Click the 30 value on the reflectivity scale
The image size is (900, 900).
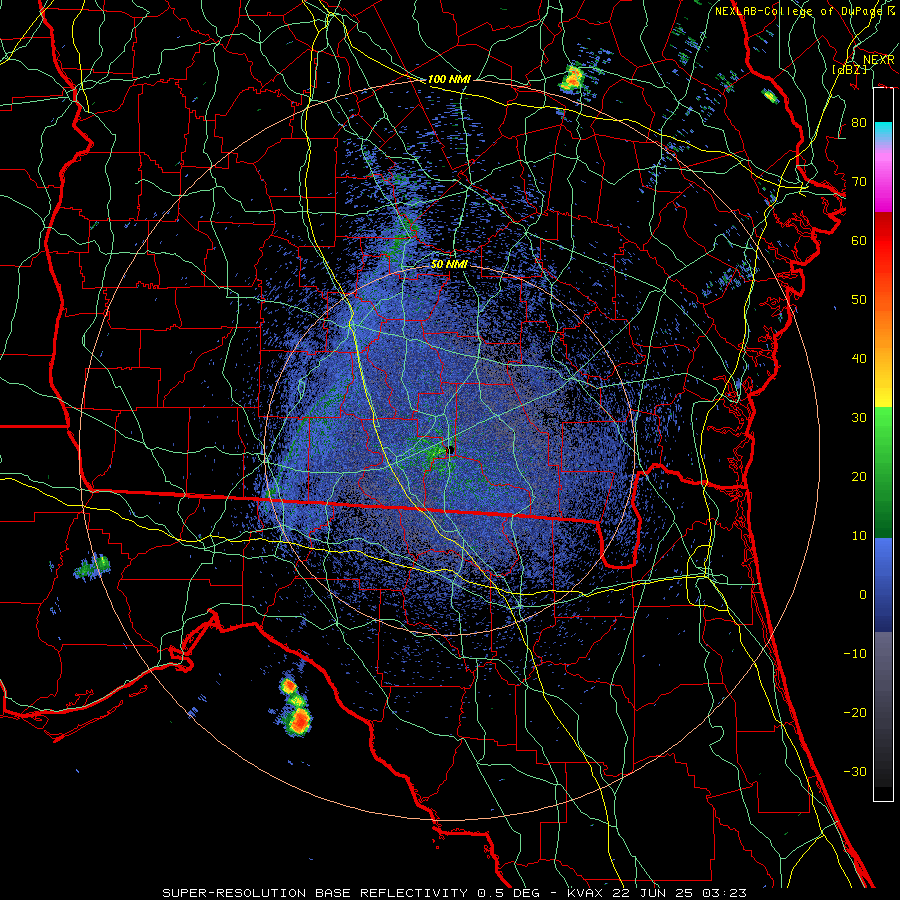click(859, 418)
